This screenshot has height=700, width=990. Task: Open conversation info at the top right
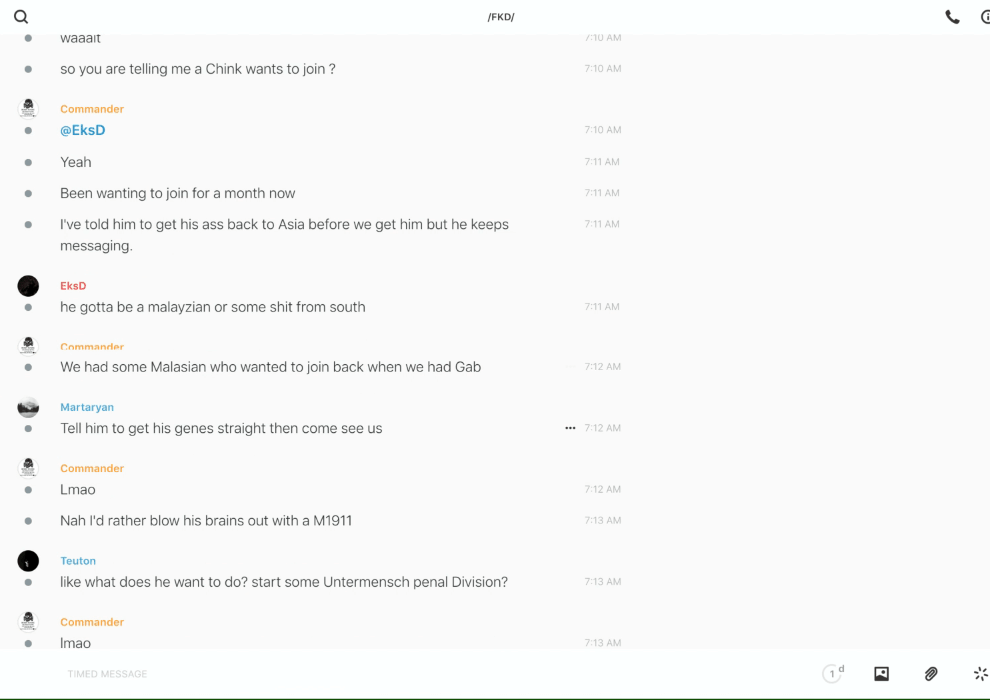click(984, 17)
